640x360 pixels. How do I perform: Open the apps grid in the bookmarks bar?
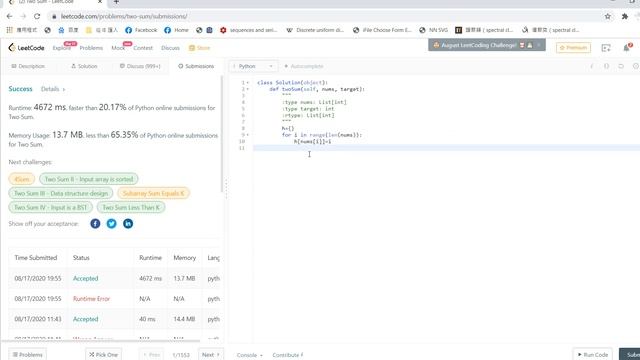[x=9, y=30]
